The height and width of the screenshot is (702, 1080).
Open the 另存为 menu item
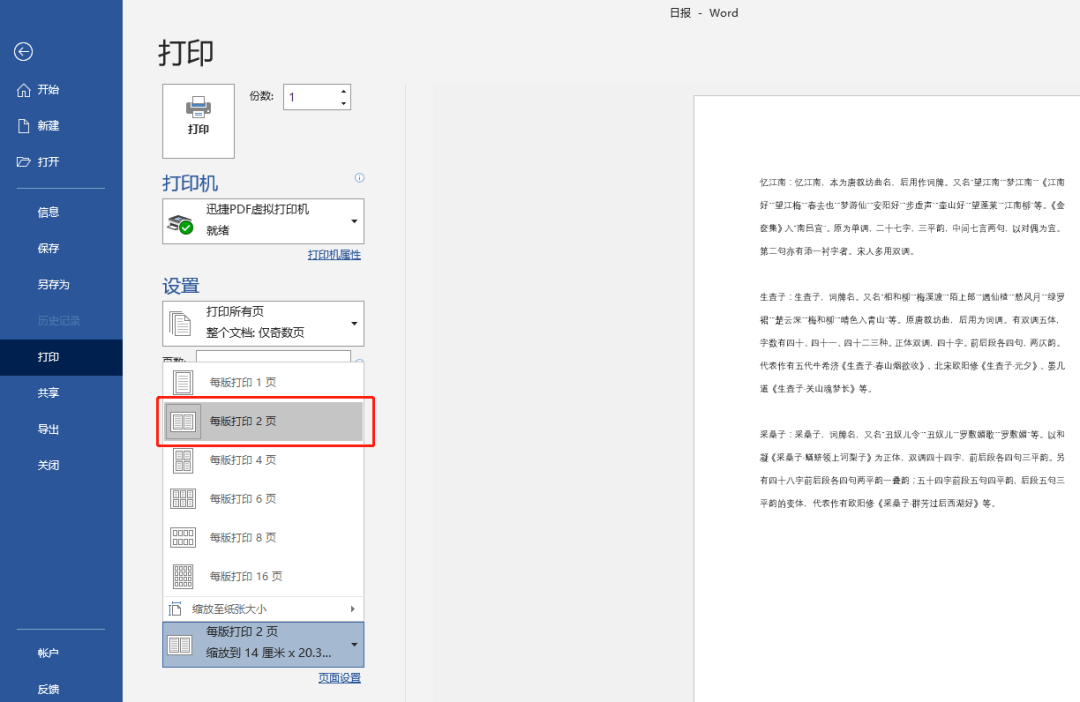point(54,284)
